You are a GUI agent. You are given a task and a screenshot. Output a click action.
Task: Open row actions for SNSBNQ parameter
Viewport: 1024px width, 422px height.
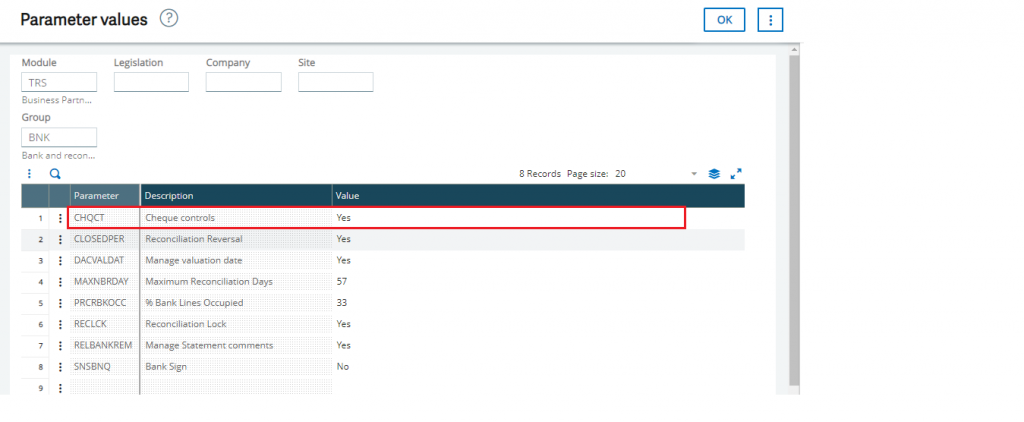60,367
